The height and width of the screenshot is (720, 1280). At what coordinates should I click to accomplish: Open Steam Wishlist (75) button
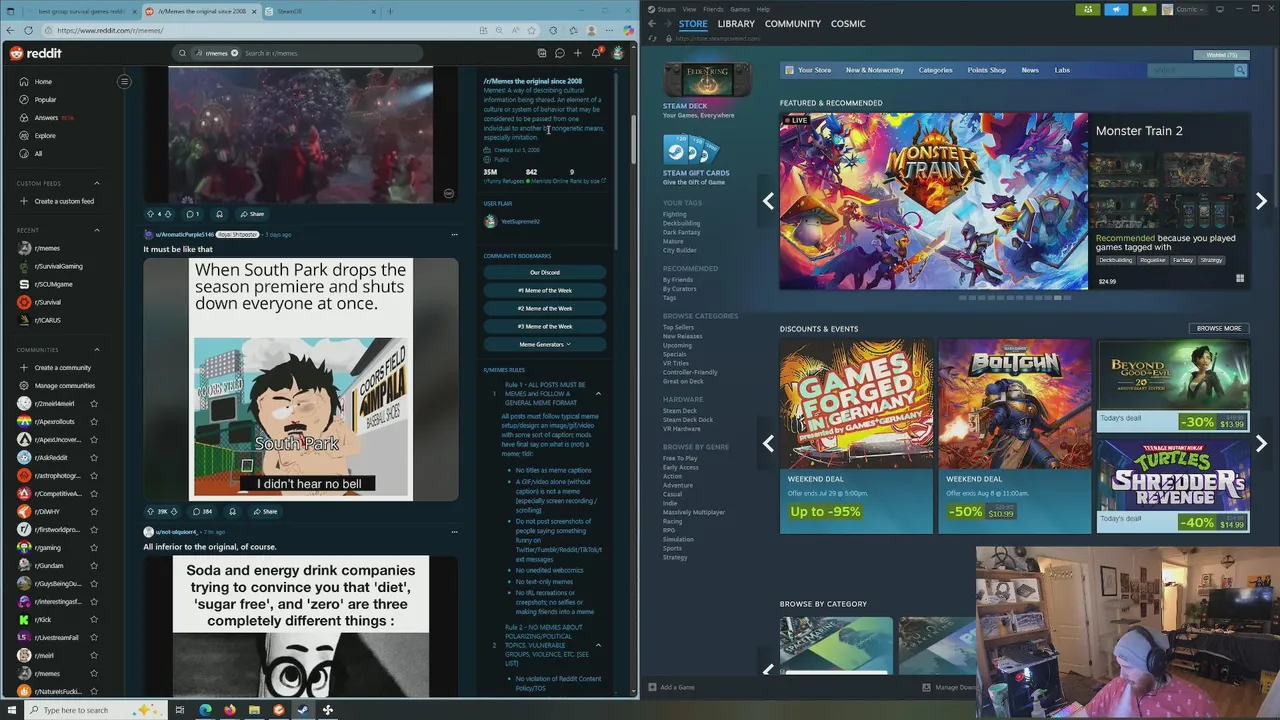[x=1220, y=55]
